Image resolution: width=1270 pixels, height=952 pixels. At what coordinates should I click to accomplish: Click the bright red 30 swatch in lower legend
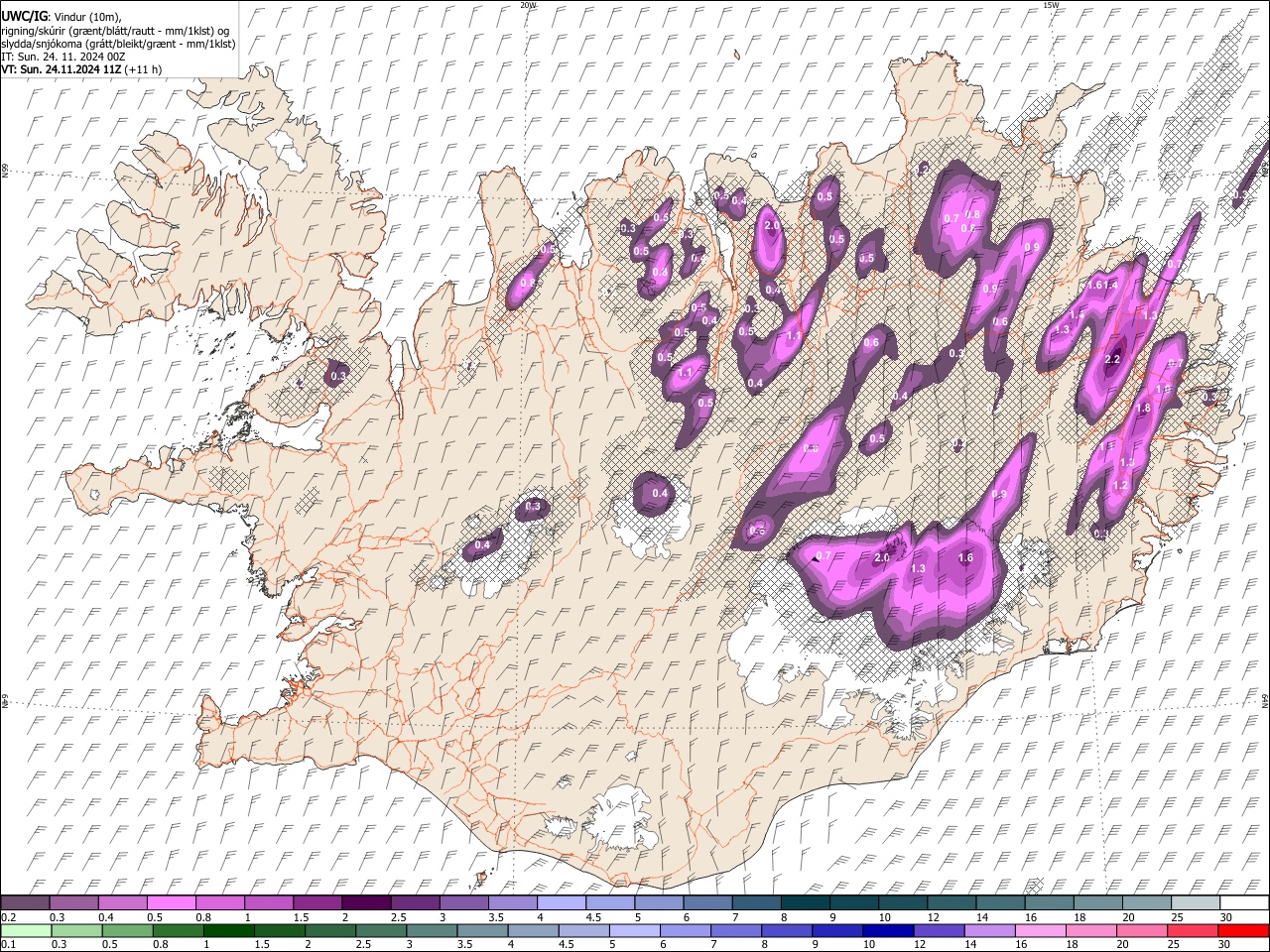pos(1243,931)
